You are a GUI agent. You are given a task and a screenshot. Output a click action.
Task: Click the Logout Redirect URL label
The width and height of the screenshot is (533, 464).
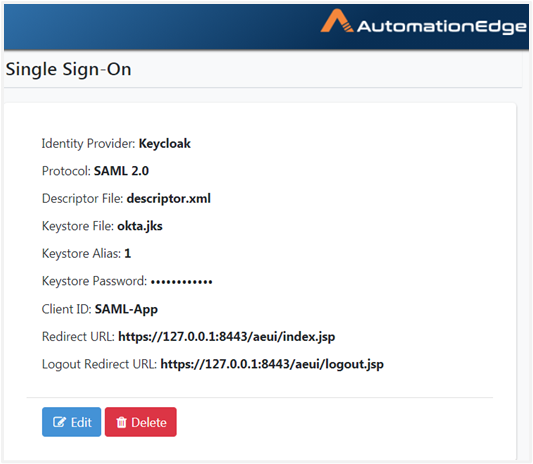99,364
